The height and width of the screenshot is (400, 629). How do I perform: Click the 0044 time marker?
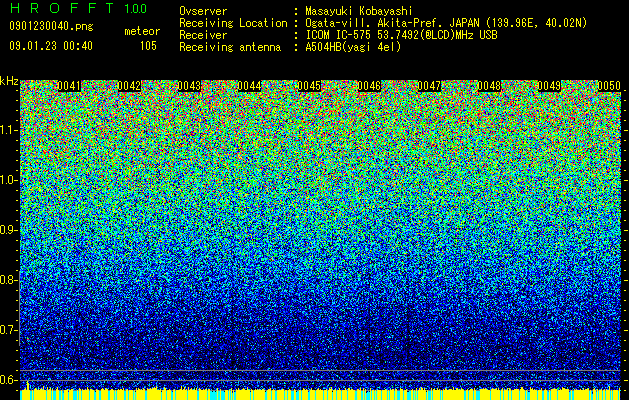[x=249, y=86]
